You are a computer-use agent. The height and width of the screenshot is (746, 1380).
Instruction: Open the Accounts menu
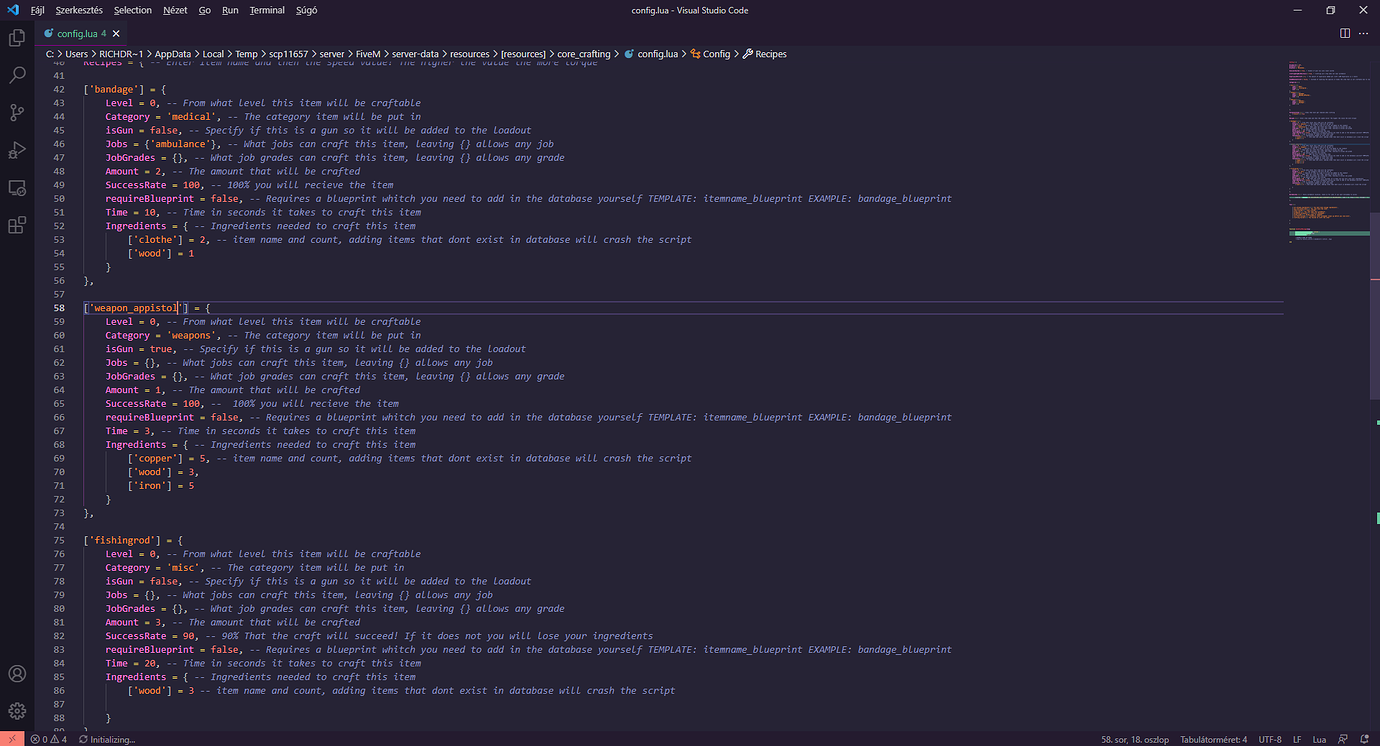click(x=16, y=674)
